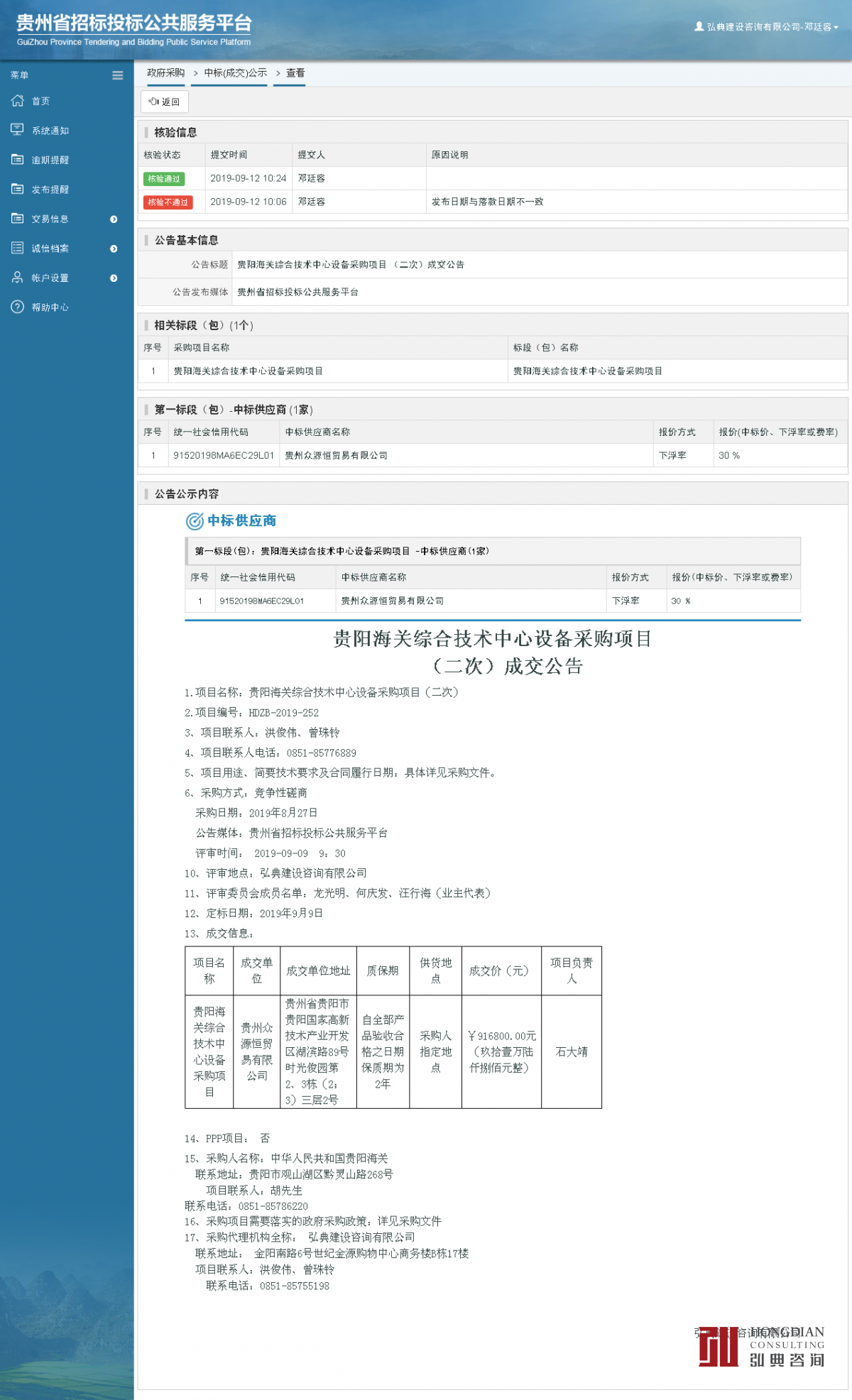The height and width of the screenshot is (1400, 852).
Task: Select the 查看 breadcrumb tab
Action: pyautogui.click(x=295, y=73)
